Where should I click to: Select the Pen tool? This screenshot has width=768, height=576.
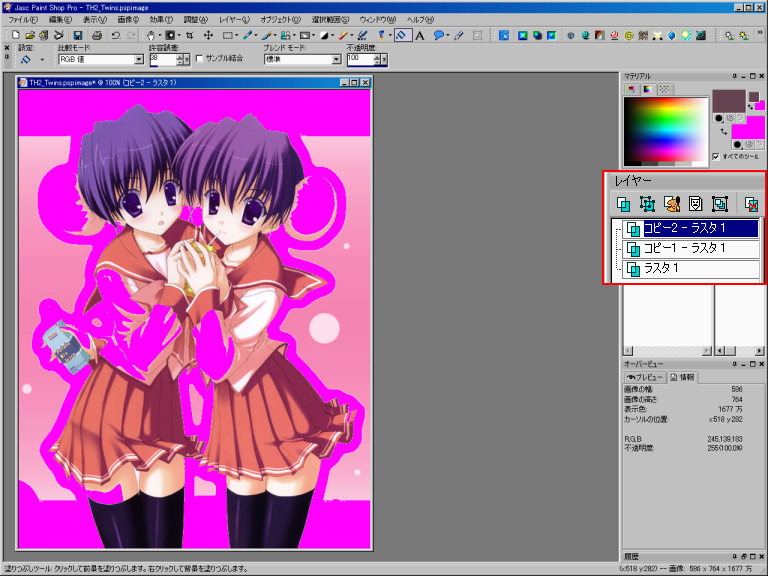point(458,35)
